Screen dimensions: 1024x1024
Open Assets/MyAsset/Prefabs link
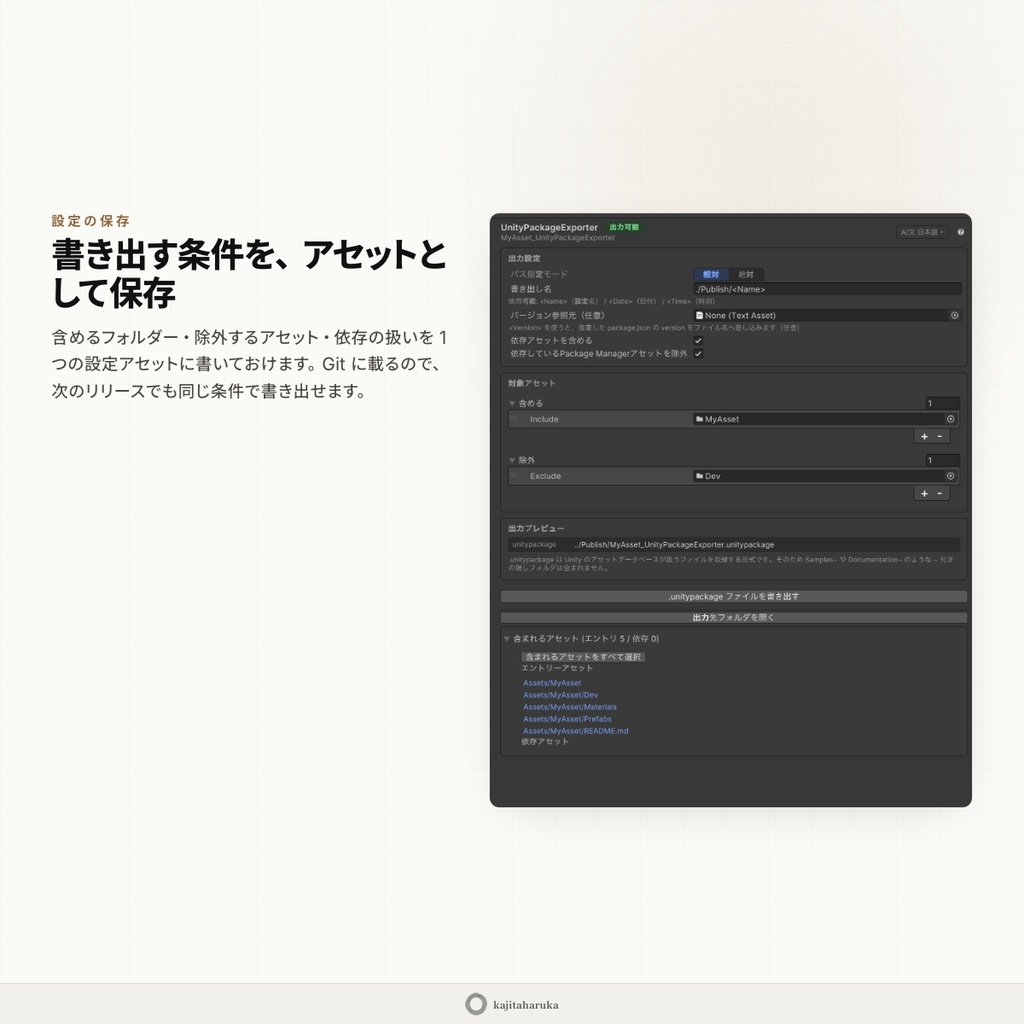tap(567, 719)
